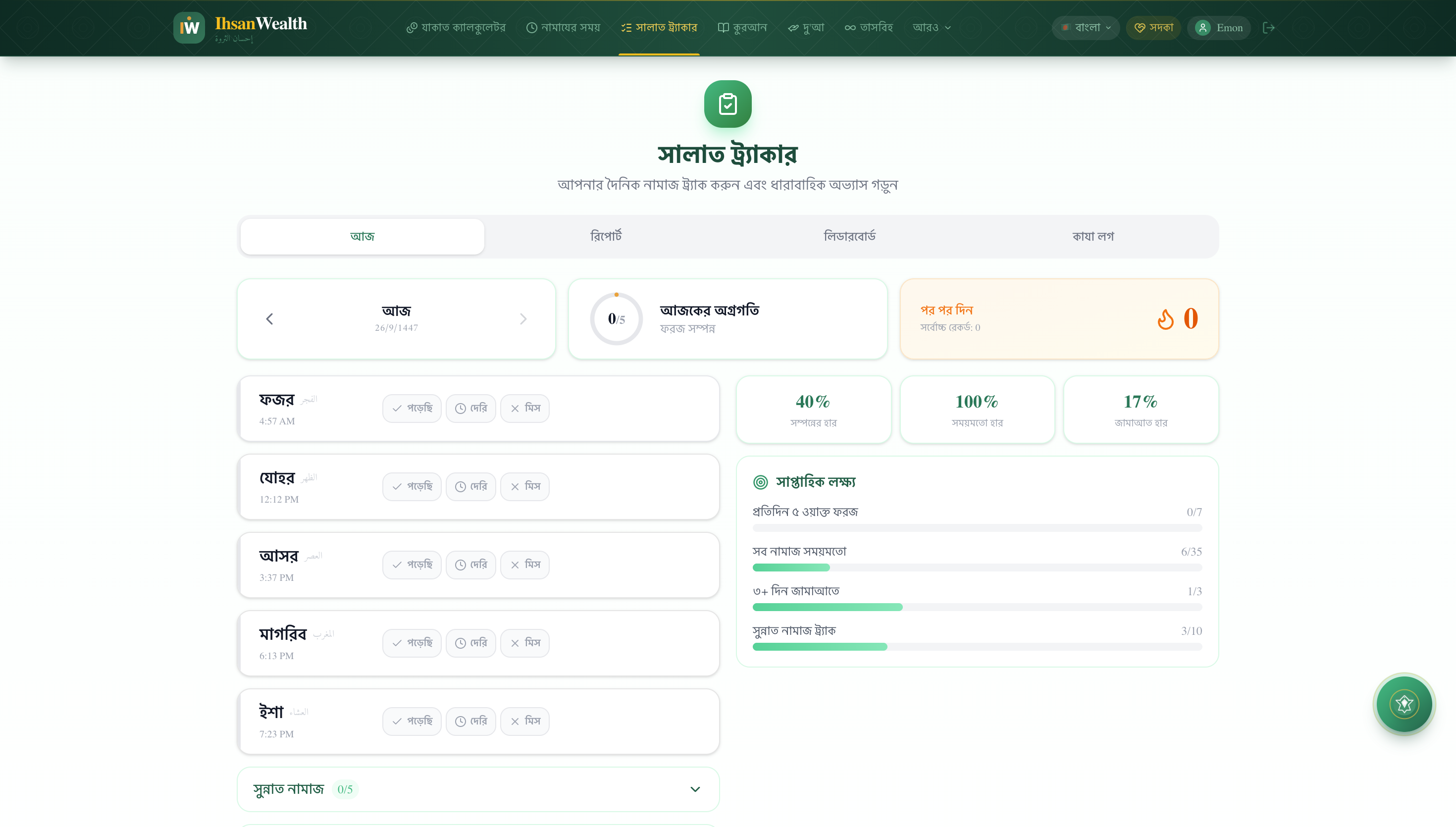Open Prayer Times nav link
1456x827 pixels.
click(563, 28)
